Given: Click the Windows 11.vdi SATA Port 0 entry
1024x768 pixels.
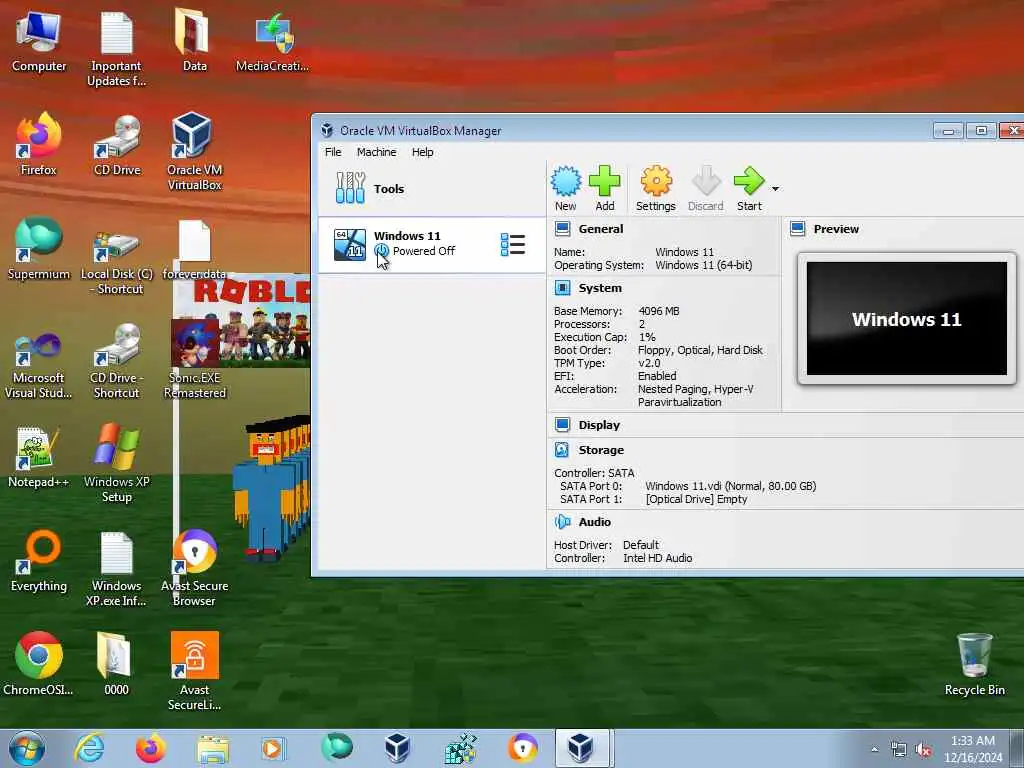Looking at the screenshot, I should (x=730, y=486).
